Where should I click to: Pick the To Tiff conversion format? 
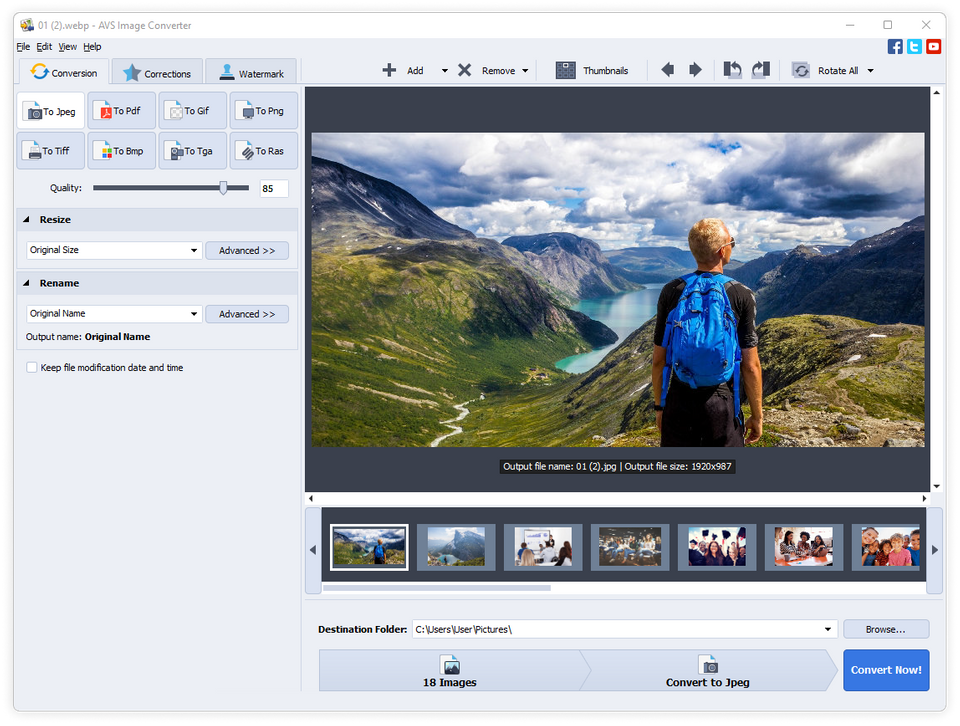tap(50, 151)
